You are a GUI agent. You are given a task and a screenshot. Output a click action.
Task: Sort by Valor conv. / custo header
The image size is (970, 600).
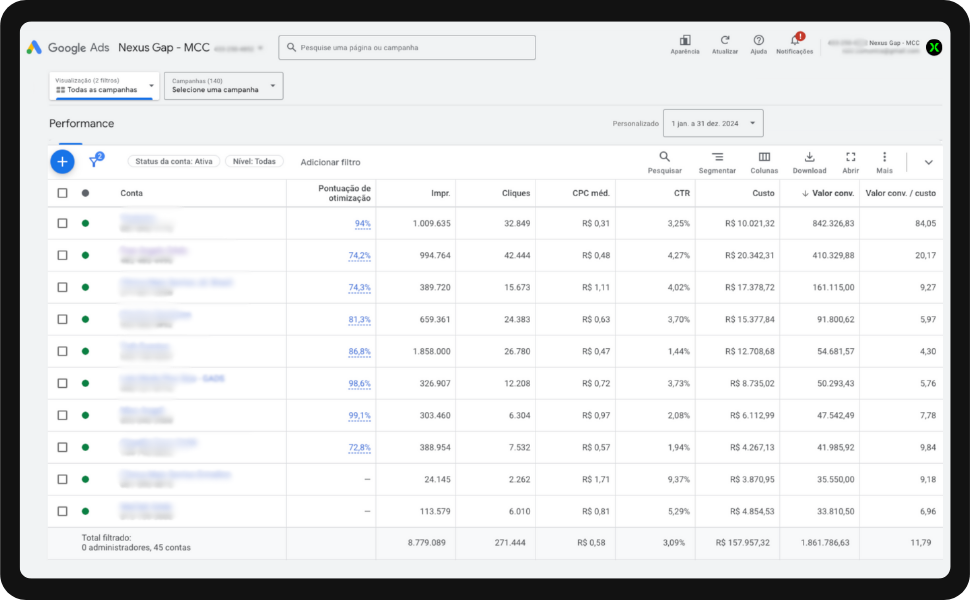(x=900, y=193)
